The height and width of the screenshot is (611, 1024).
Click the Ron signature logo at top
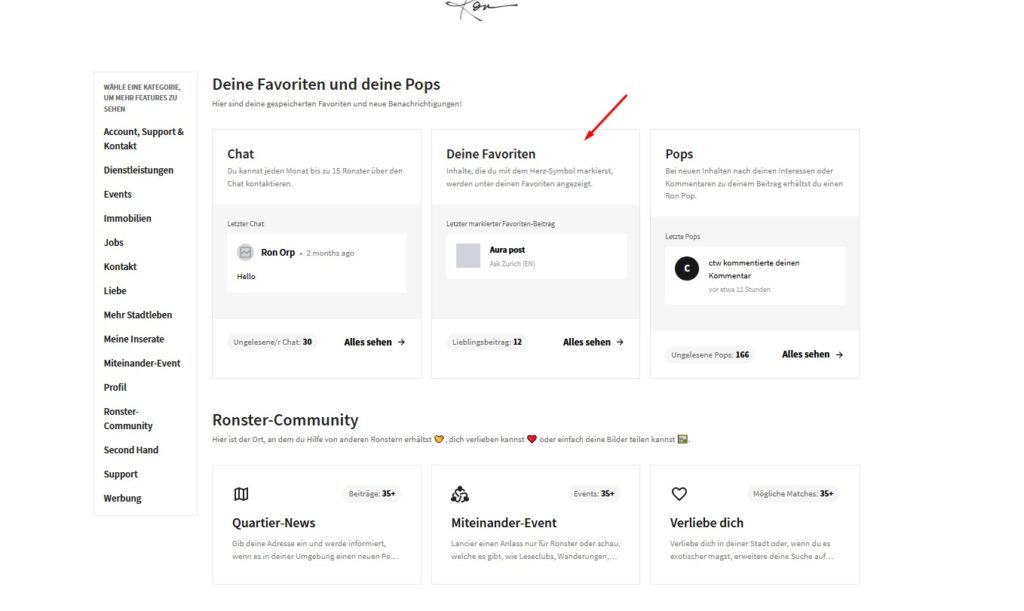coord(480,10)
